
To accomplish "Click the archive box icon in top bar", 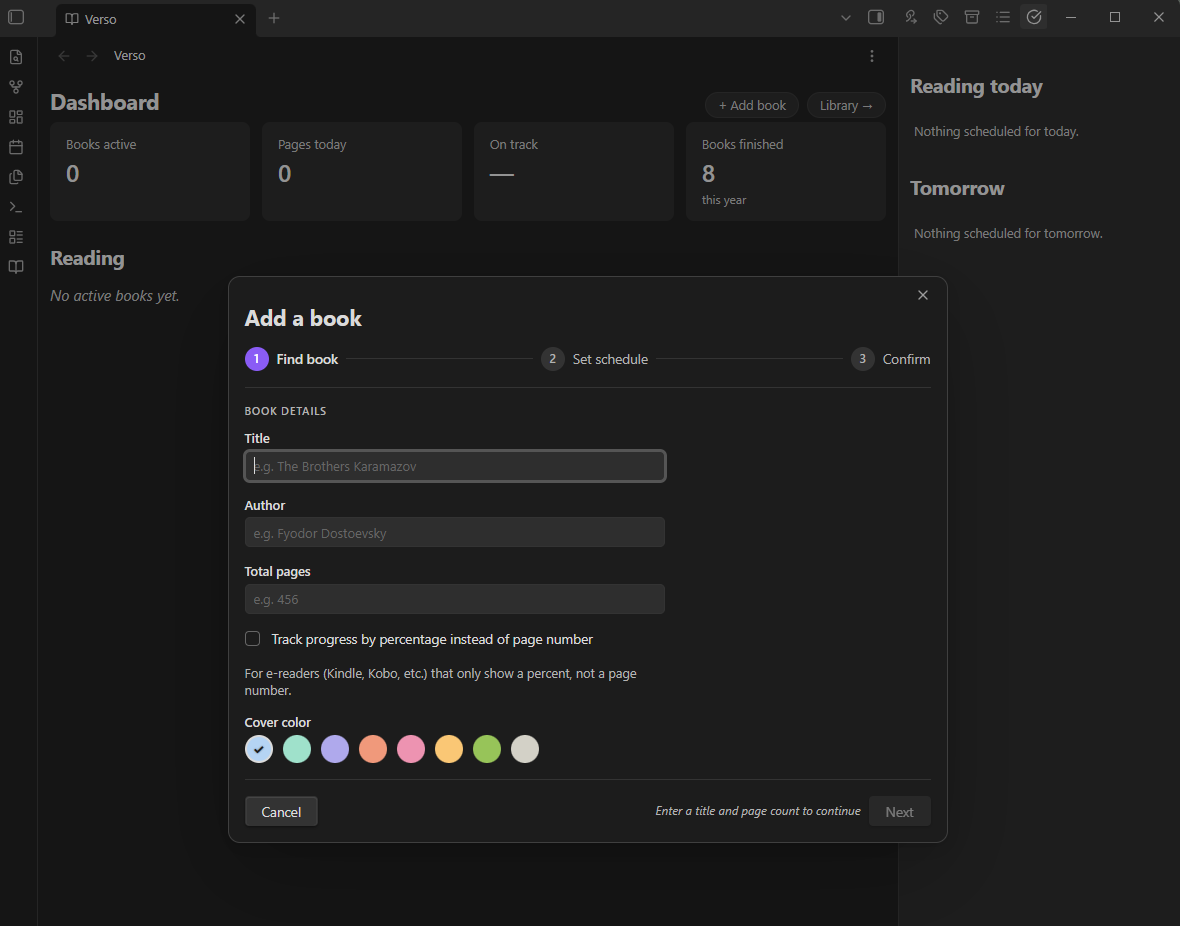I will point(972,17).
